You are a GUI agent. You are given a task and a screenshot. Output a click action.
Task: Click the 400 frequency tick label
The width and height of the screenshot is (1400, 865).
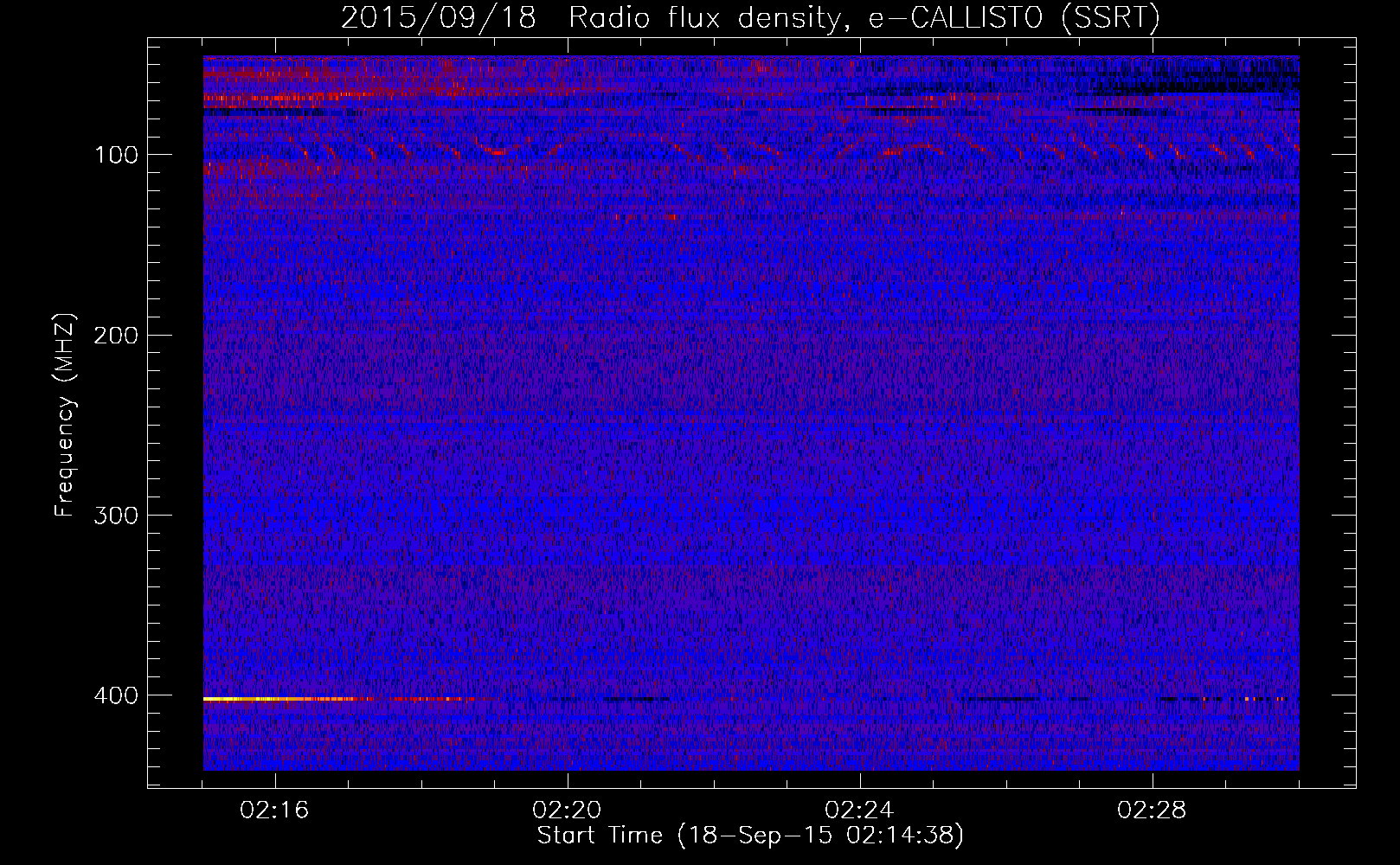point(116,695)
